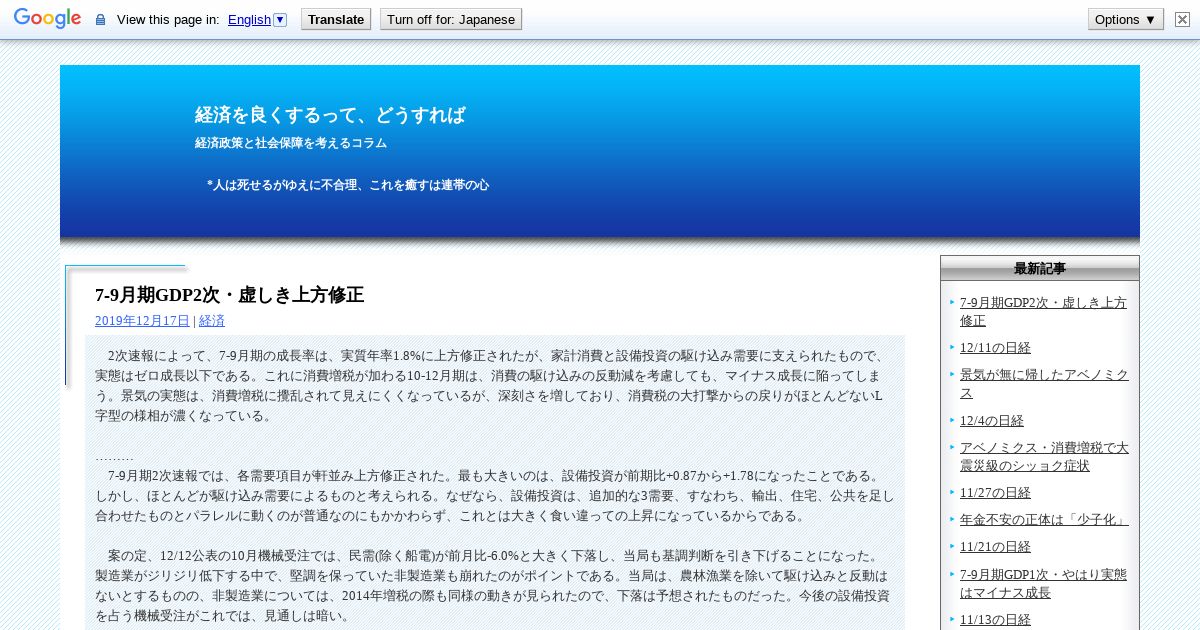The height and width of the screenshot is (630, 1200).
Task: Click the secure padlock icon
Action: pyautogui.click(x=100, y=20)
